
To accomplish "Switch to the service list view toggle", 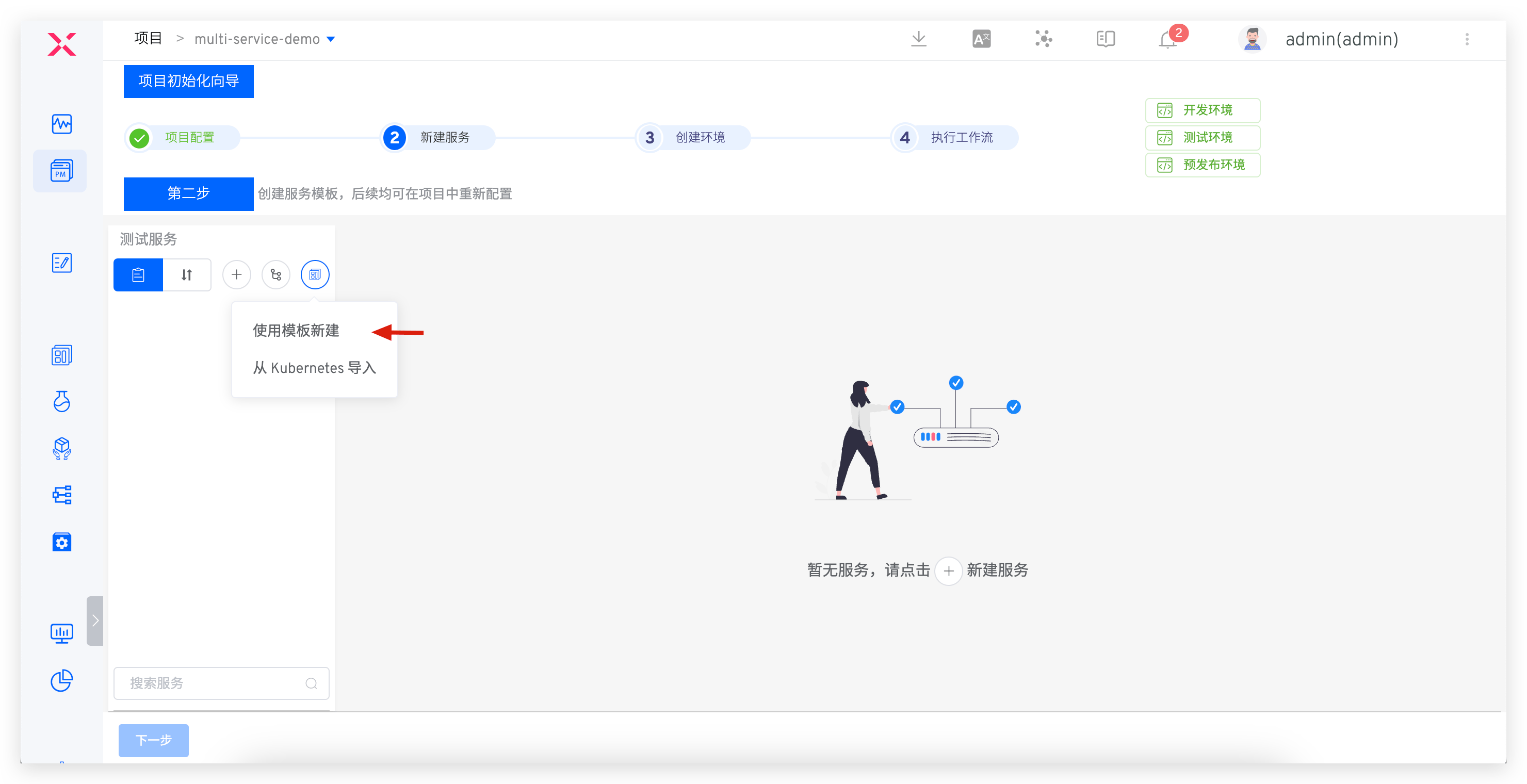I will tap(138, 274).
